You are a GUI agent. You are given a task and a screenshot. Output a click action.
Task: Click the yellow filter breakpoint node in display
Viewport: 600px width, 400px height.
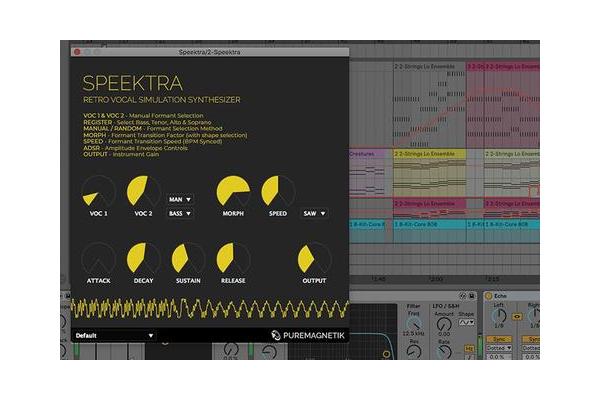point(386,354)
